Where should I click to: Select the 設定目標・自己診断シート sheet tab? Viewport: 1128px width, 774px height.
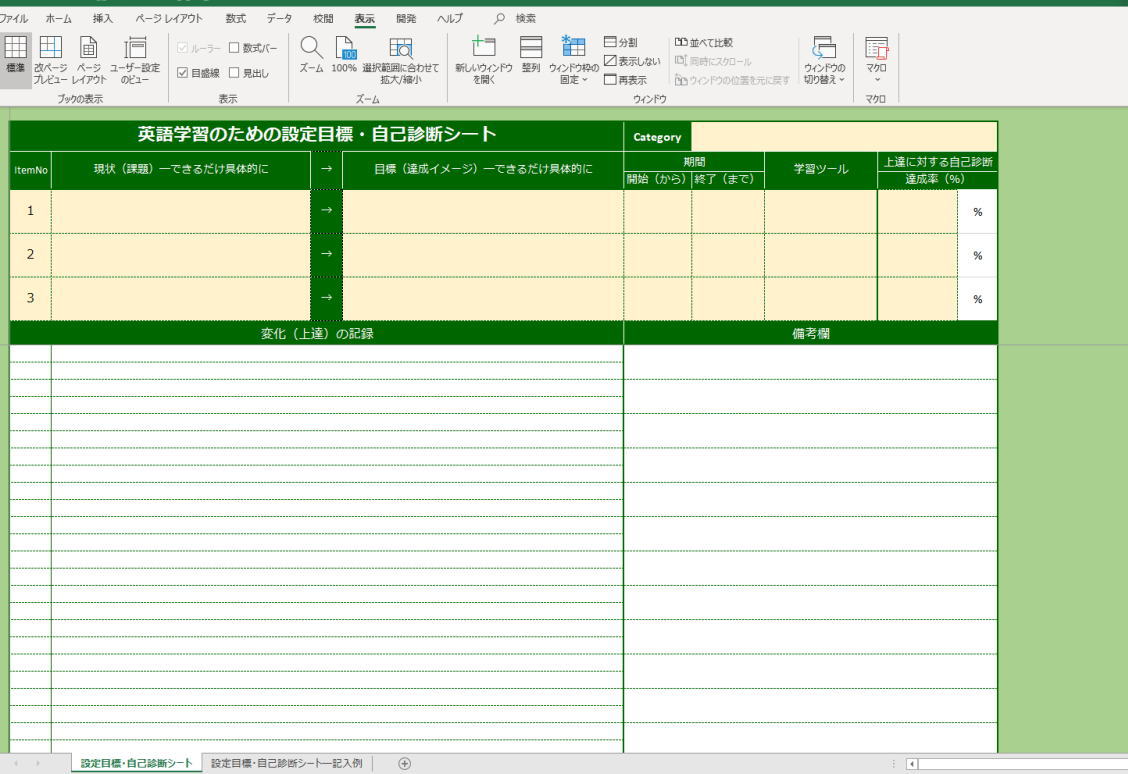pos(137,763)
